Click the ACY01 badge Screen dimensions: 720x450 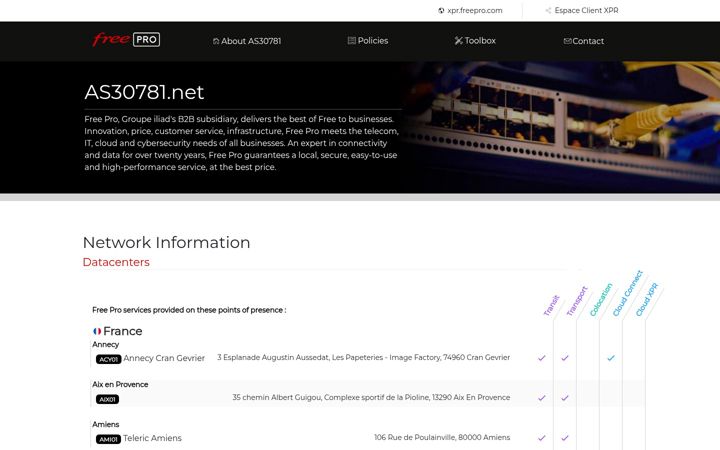(108, 359)
